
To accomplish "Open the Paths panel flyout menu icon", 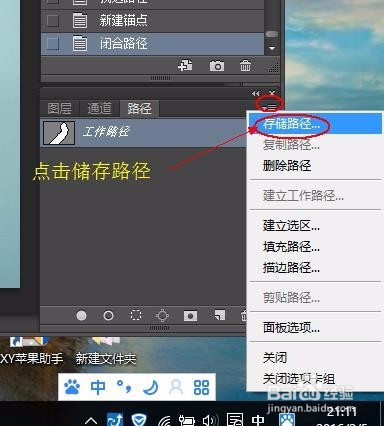I will click(270, 106).
